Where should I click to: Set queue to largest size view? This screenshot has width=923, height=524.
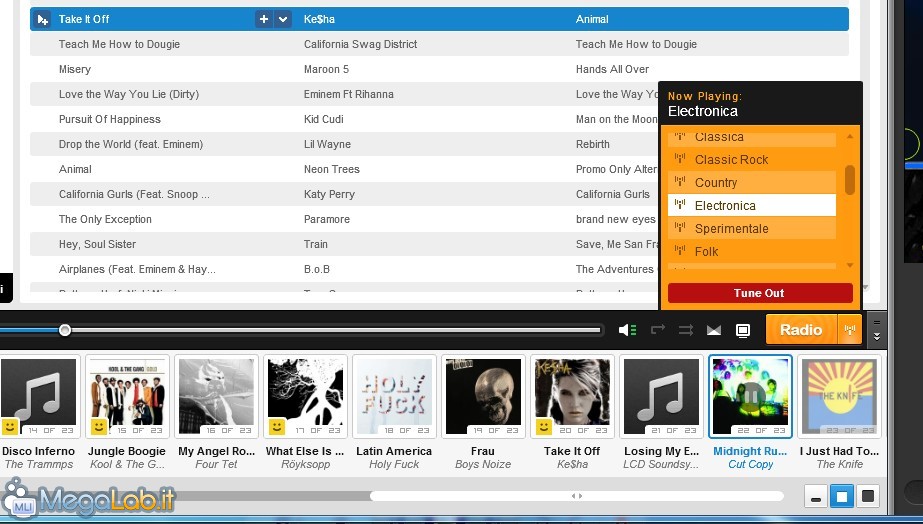tap(868, 496)
